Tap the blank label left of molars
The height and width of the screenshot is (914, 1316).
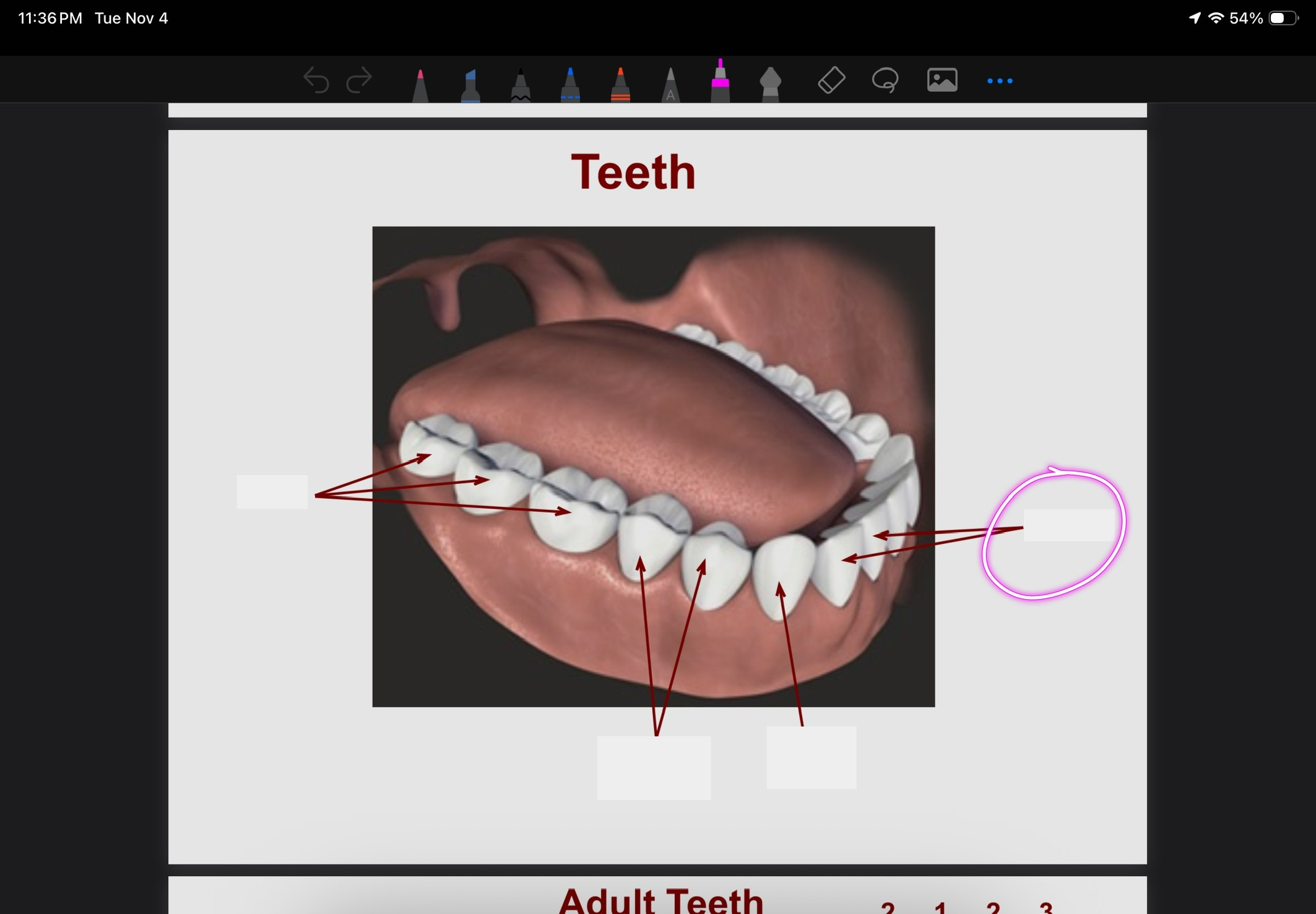click(x=272, y=492)
